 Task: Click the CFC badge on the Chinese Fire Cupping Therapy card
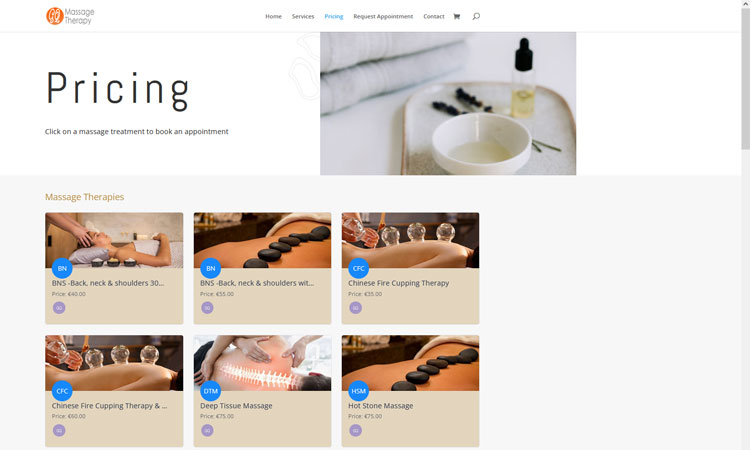pos(358,268)
